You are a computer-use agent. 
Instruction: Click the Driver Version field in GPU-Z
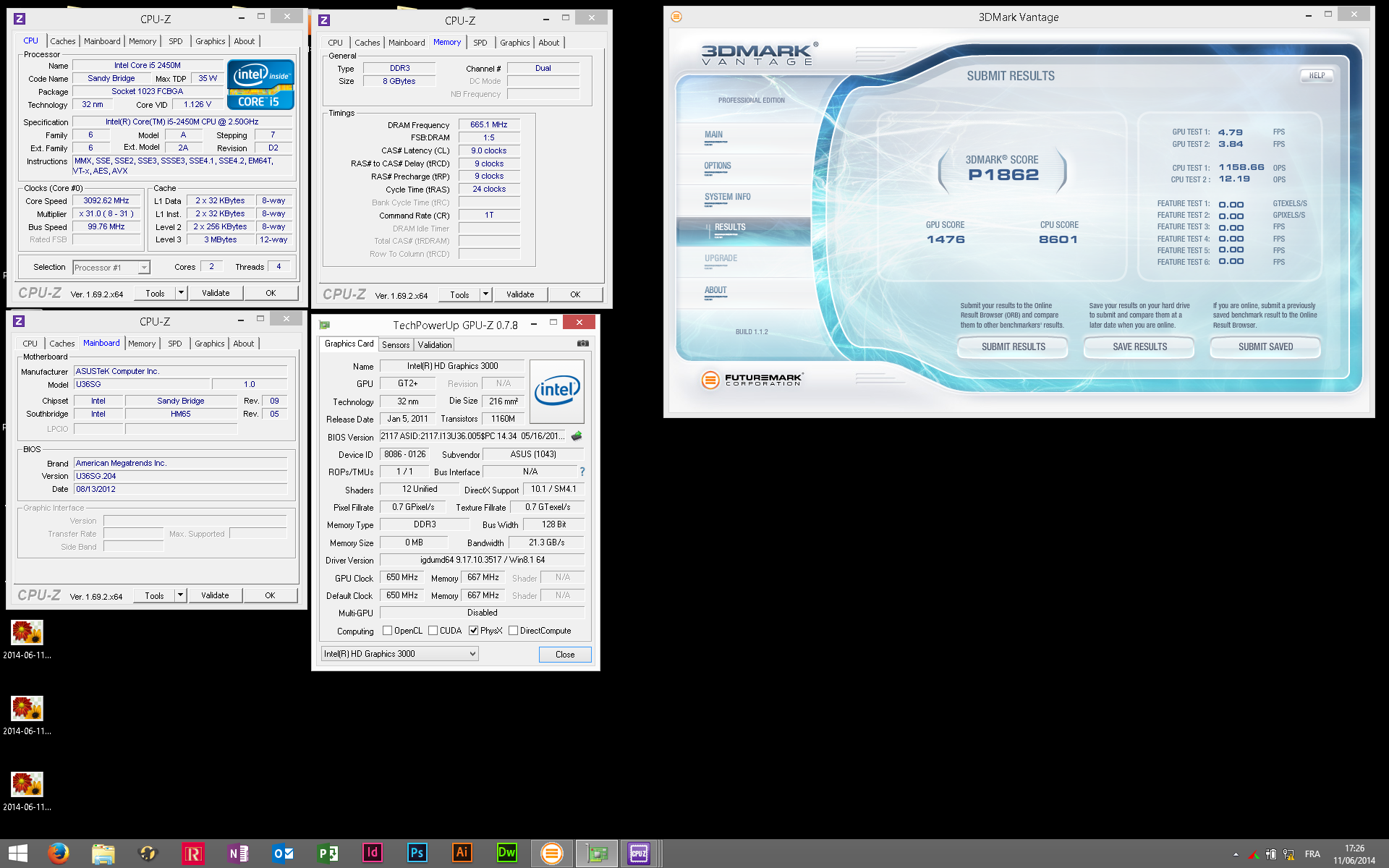point(482,560)
